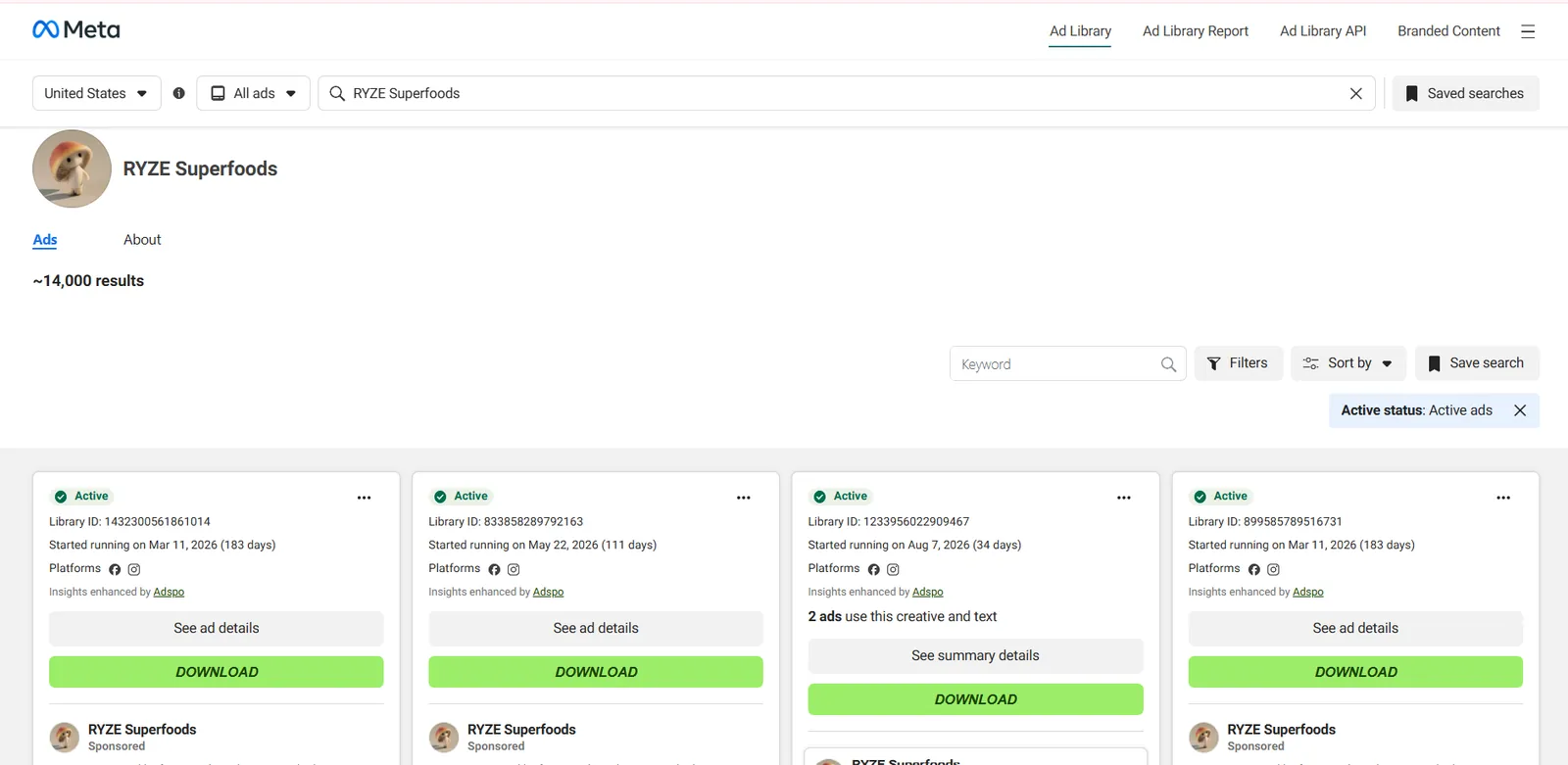Open Adspo link on ad 1233956022909467
The height and width of the screenshot is (765, 1568).
click(927, 592)
